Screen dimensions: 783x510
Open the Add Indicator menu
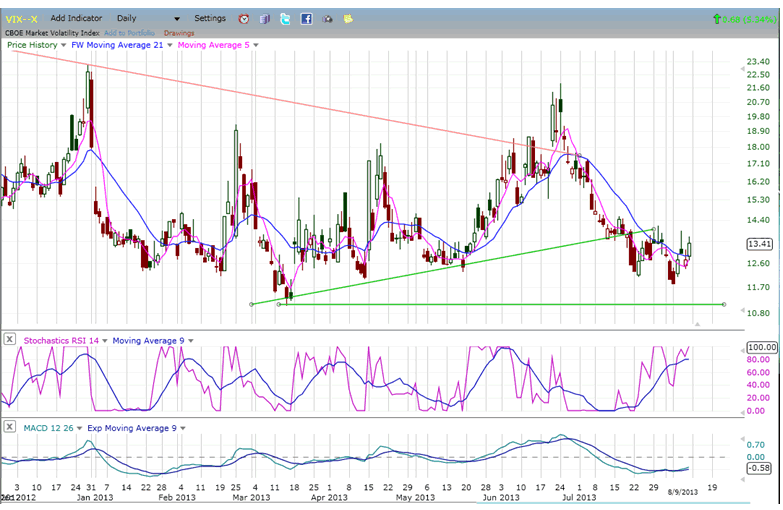click(x=77, y=18)
